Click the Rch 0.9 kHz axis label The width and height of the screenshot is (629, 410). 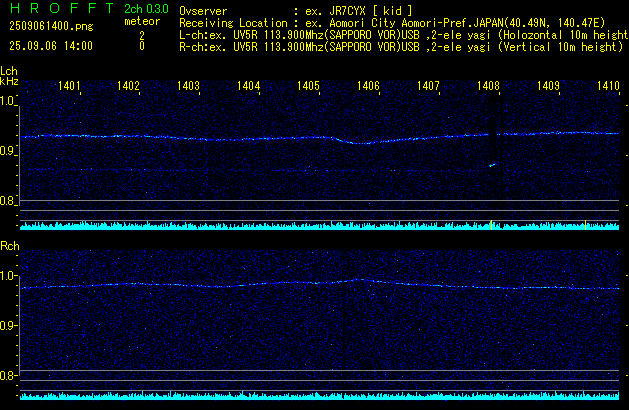pos(7,325)
